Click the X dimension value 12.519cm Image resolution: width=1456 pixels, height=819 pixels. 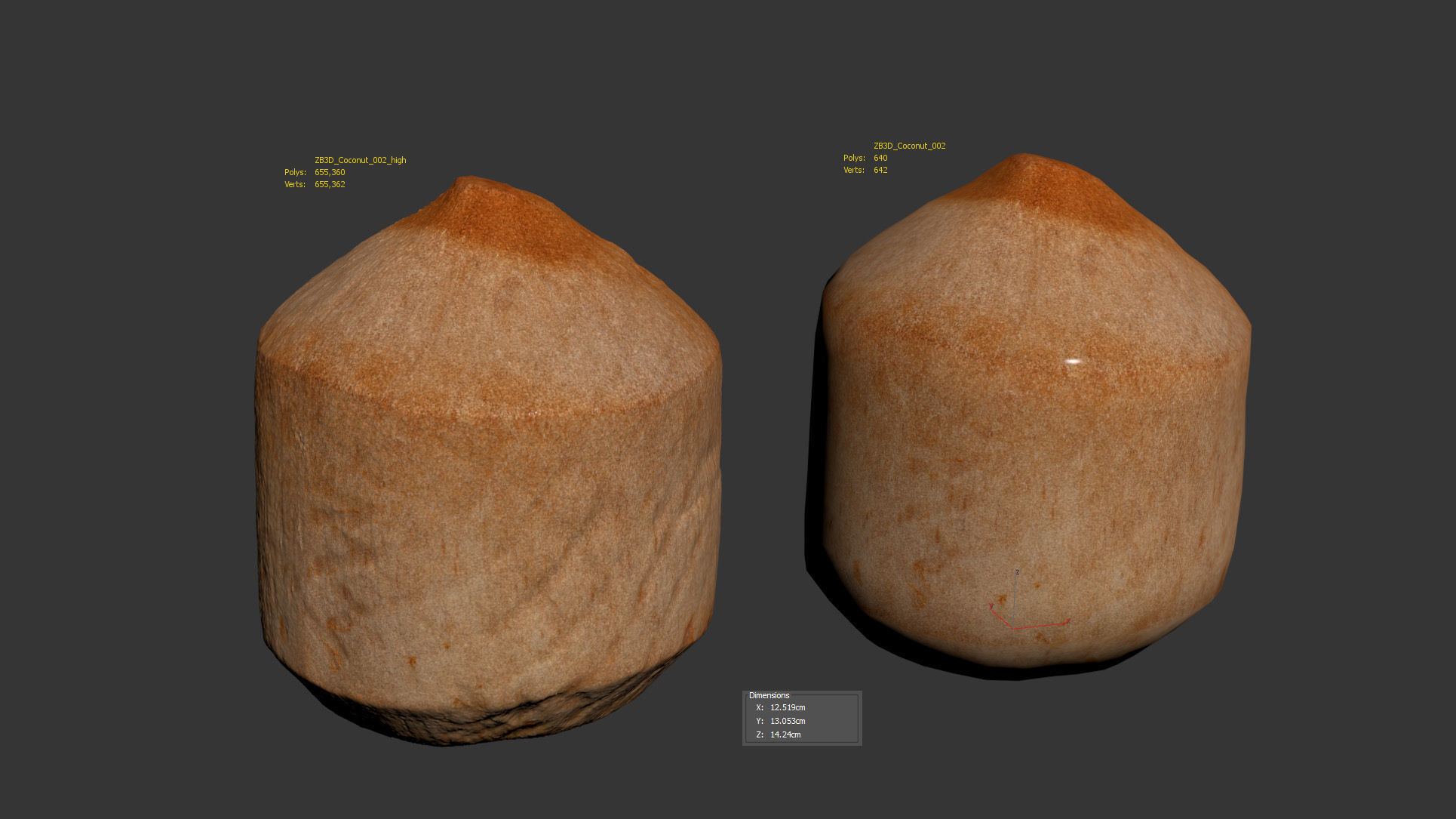pos(788,707)
